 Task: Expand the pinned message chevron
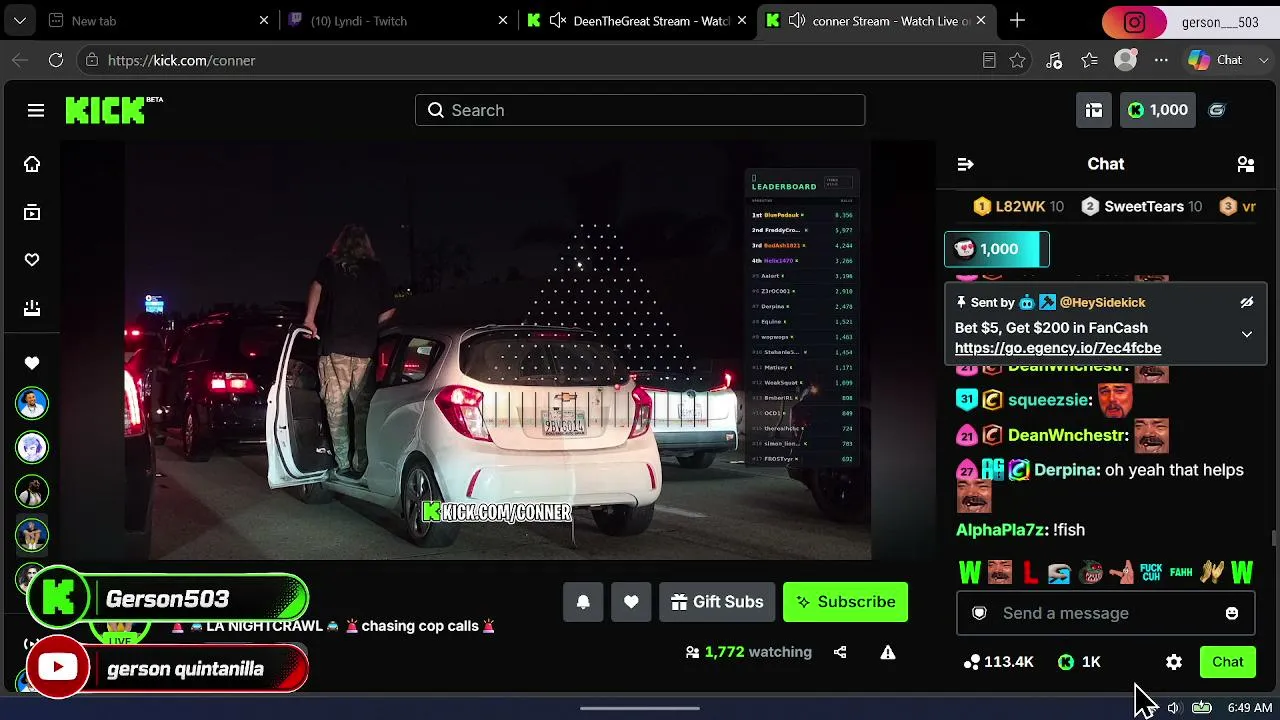click(1247, 334)
